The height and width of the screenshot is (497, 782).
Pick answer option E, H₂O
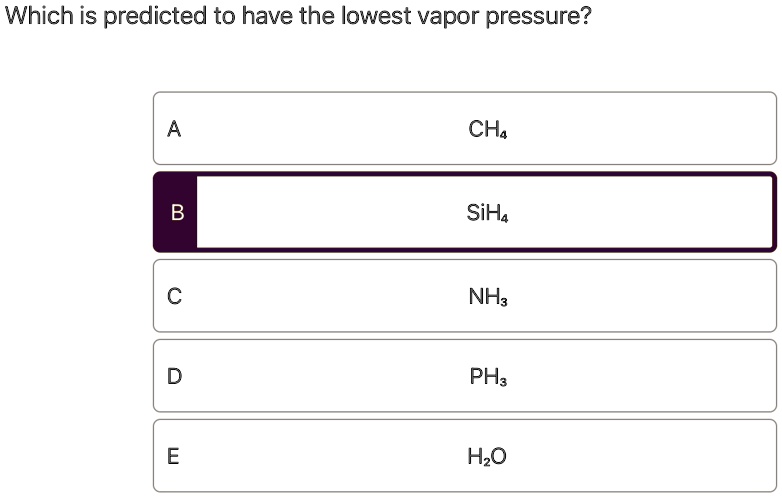(465, 456)
